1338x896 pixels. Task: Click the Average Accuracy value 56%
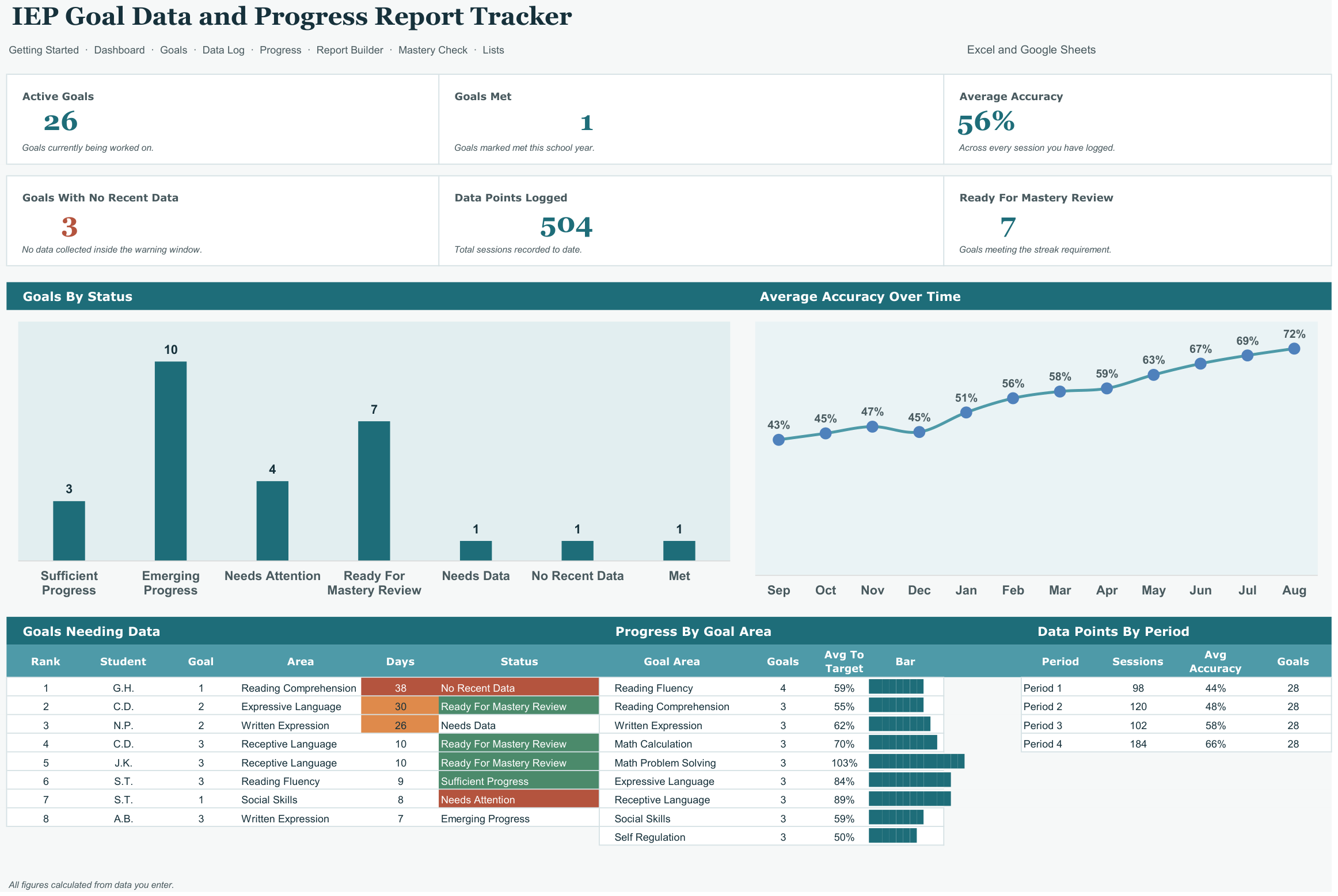click(986, 122)
